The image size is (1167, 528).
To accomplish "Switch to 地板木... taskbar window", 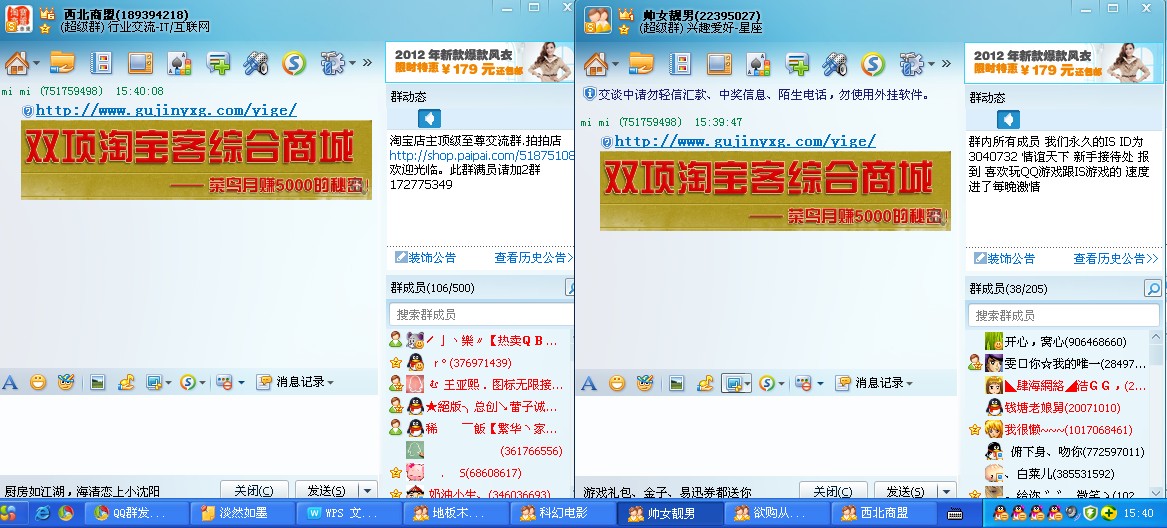I will [455, 513].
